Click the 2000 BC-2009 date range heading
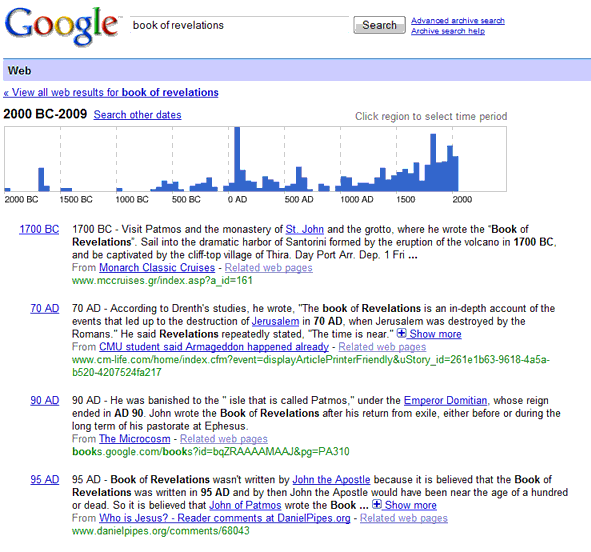This screenshot has width=591, height=552. tap(45, 114)
